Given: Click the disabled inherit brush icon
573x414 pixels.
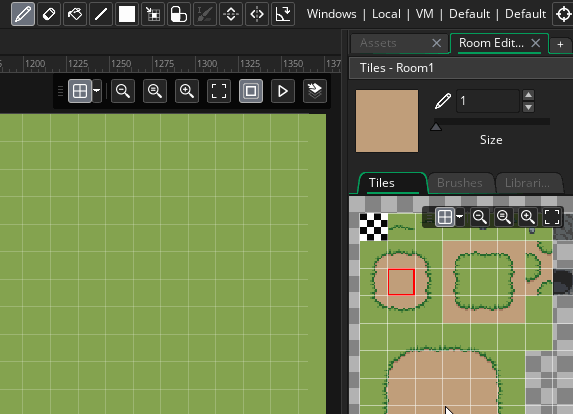Looking at the screenshot, I should (205, 14).
